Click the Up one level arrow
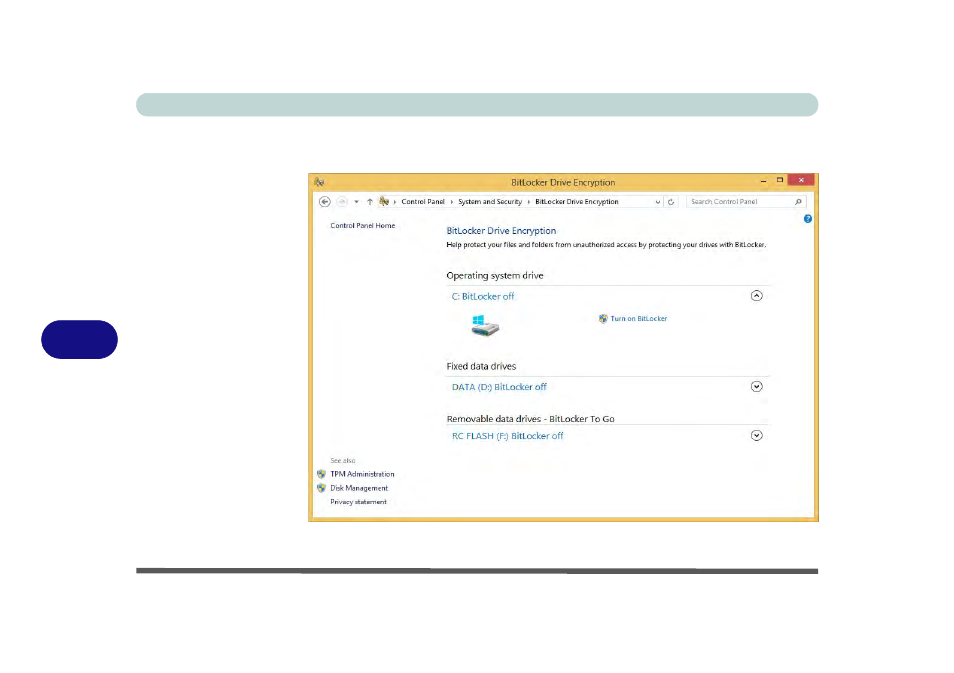The height and width of the screenshot is (673, 954). pos(369,201)
